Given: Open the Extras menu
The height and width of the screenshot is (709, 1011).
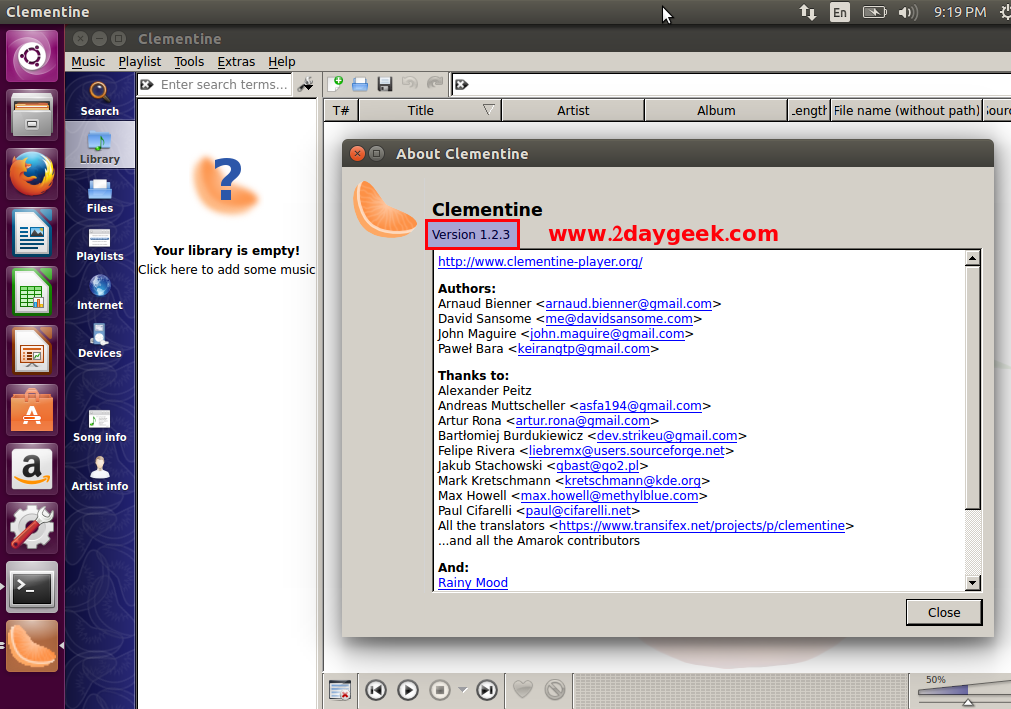Looking at the screenshot, I should 236,61.
